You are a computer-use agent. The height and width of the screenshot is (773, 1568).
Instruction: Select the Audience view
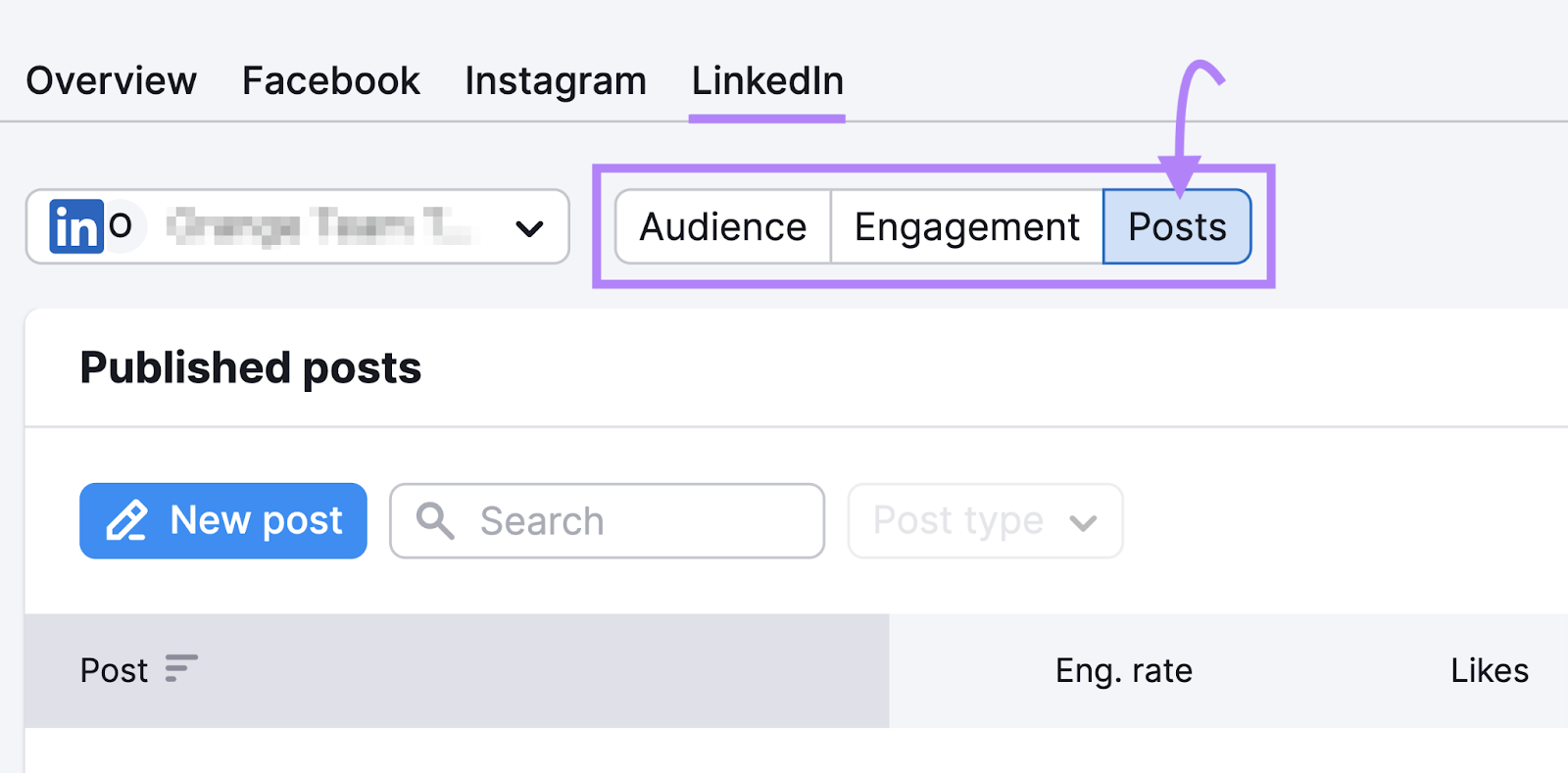(721, 226)
